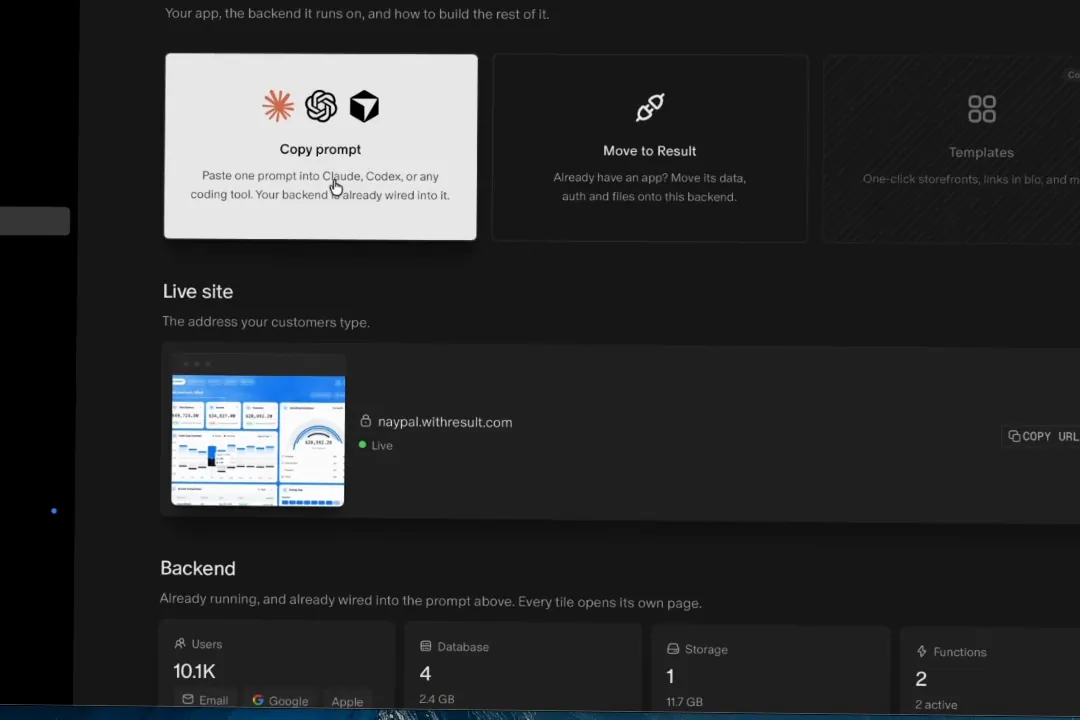Click the 11.7 GB storage size
This screenshot has width=1080, height=720.
pyautogui.click(x=685, y=701)
